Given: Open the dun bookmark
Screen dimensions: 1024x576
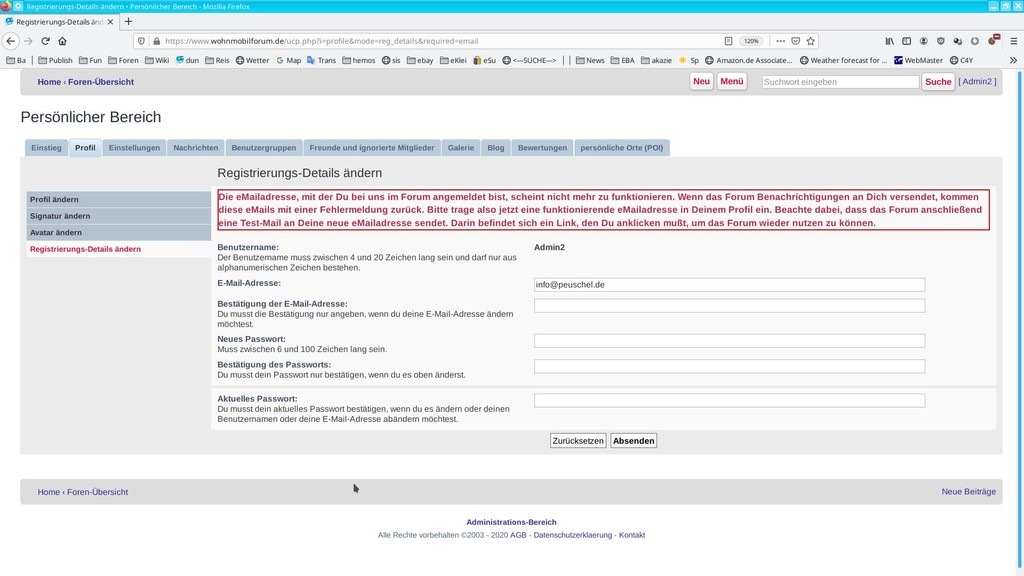Looking at the screenshot, I should pos(187,60).
